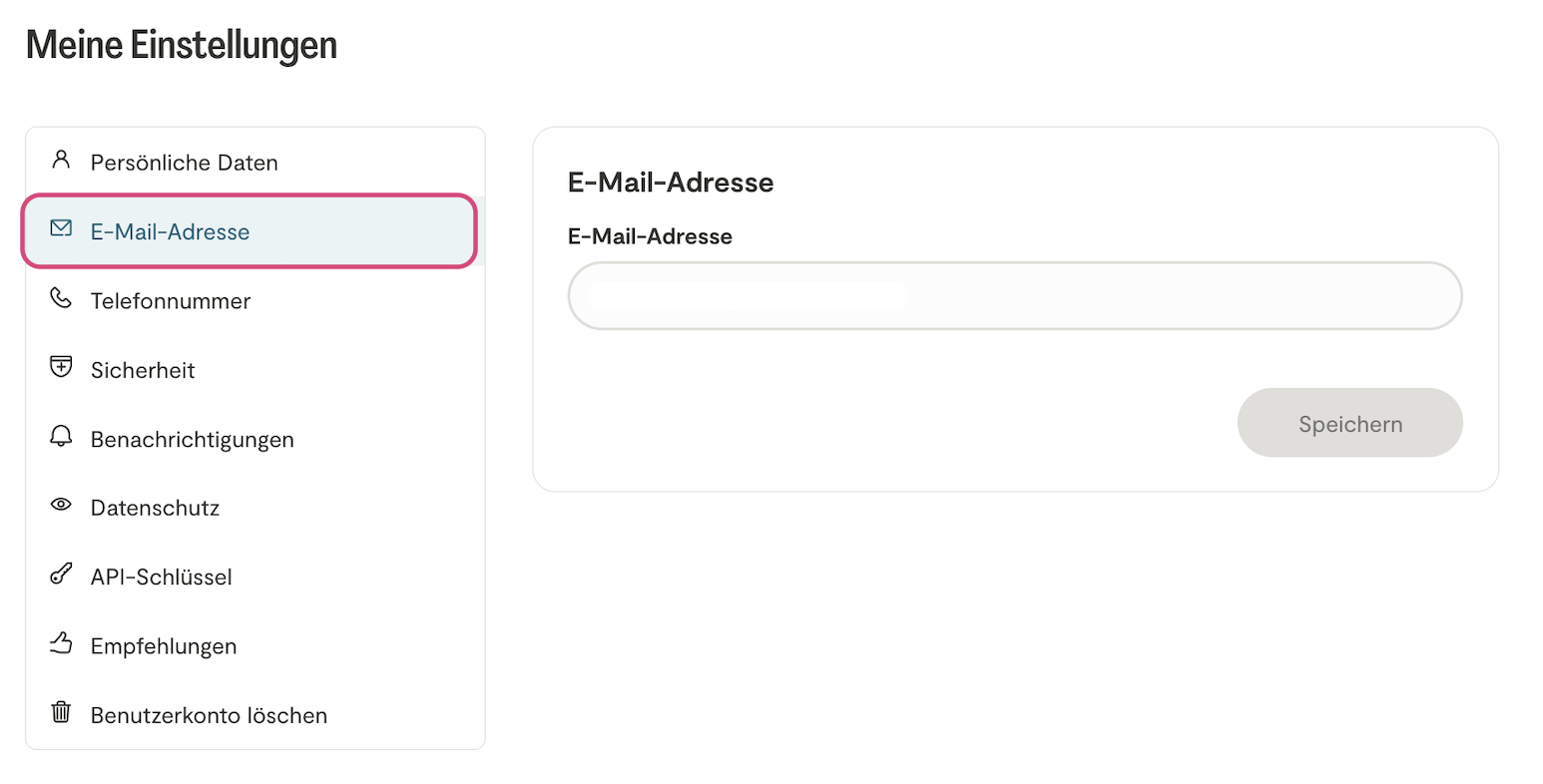Open the Persönliche Daten settings section
Image resolution: width=1543 pixels, height=784 pixels.
coord(184,163)
